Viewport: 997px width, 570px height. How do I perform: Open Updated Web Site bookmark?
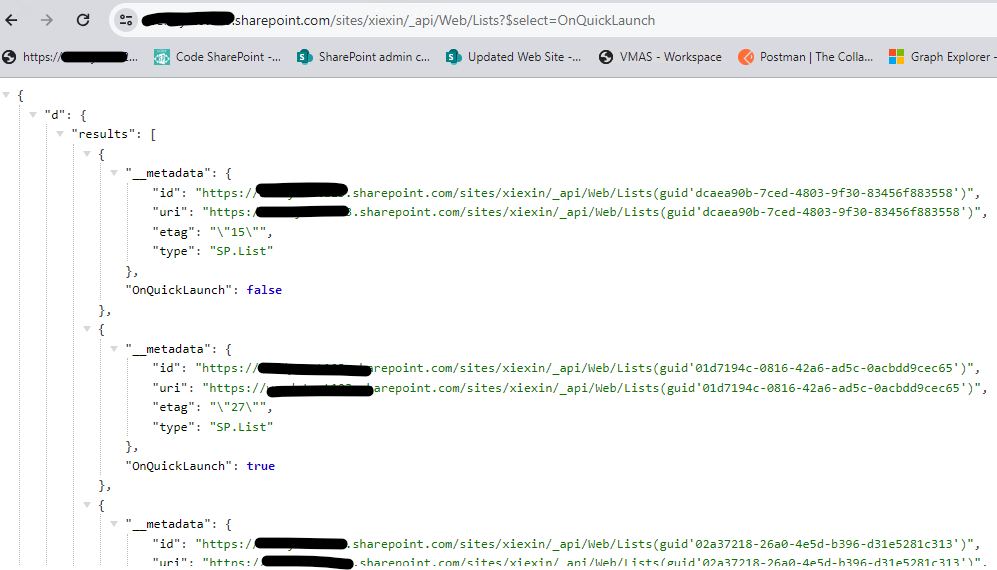pyautogui.click(x=513, y=57)
